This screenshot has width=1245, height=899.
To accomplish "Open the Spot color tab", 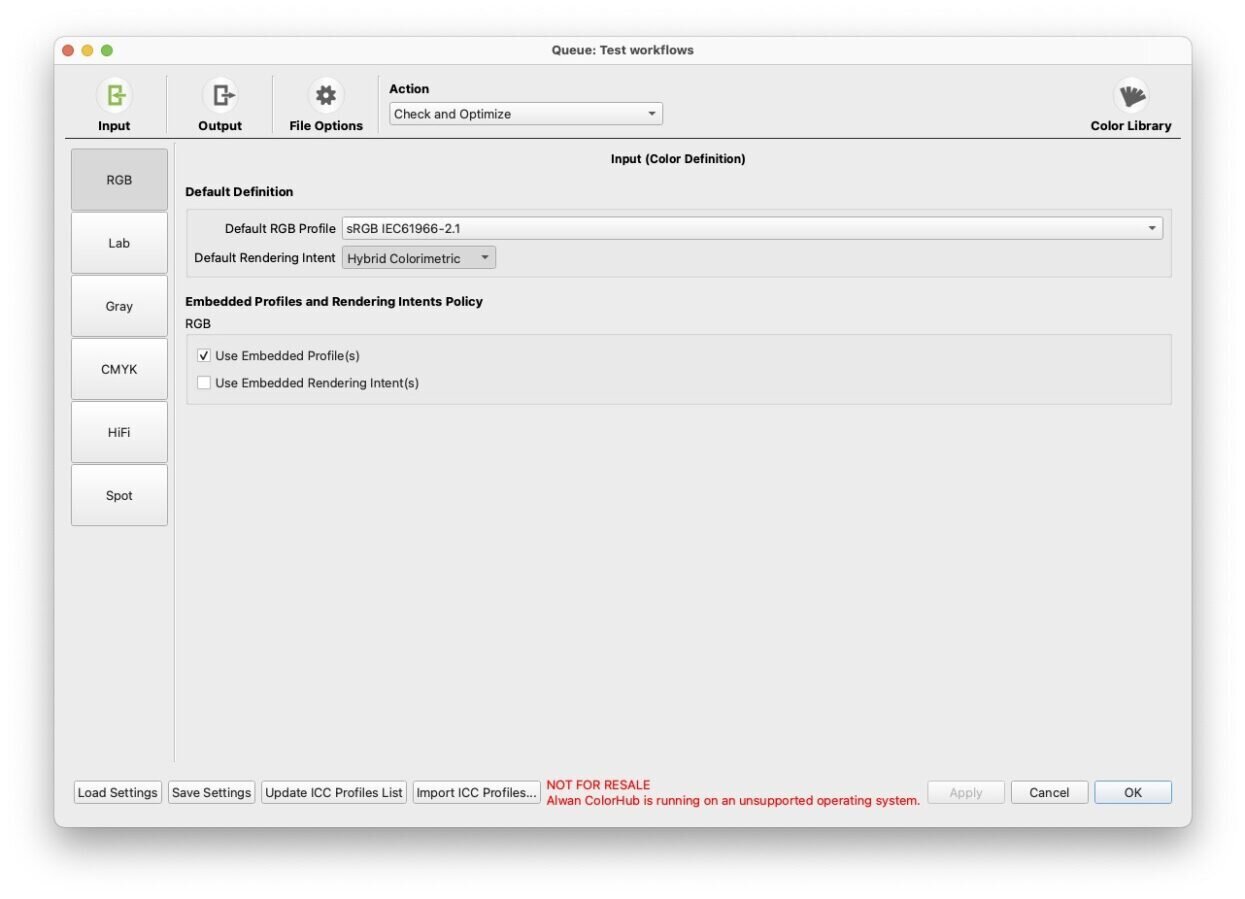I will click(119, 495).
